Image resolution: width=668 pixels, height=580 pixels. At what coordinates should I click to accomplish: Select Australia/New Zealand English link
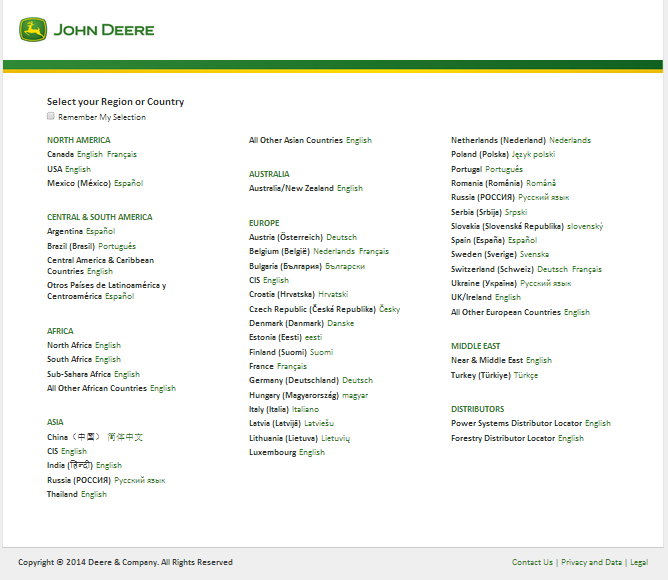(350, 188)
